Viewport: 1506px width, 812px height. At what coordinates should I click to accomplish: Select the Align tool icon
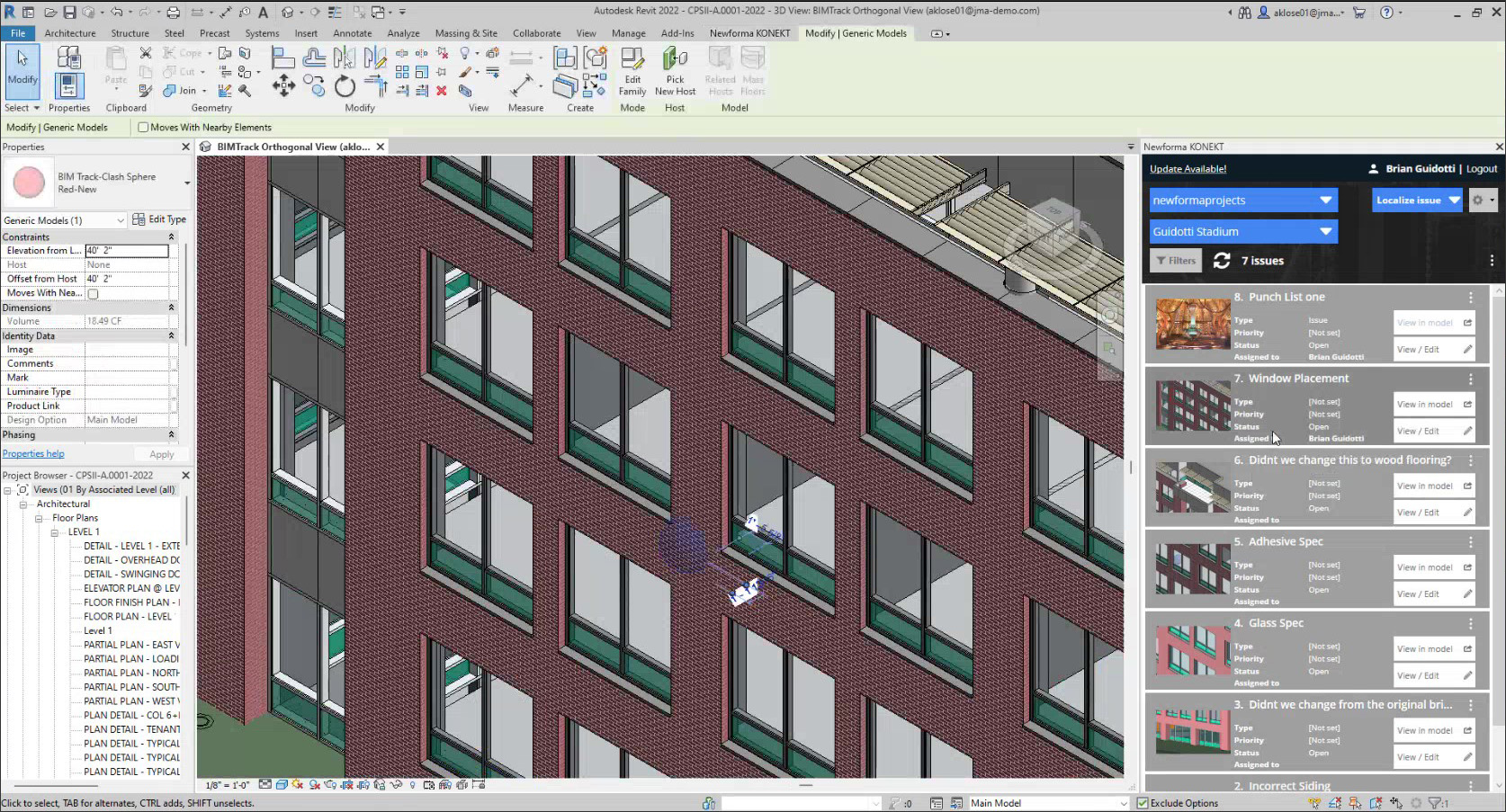(283, 58)
